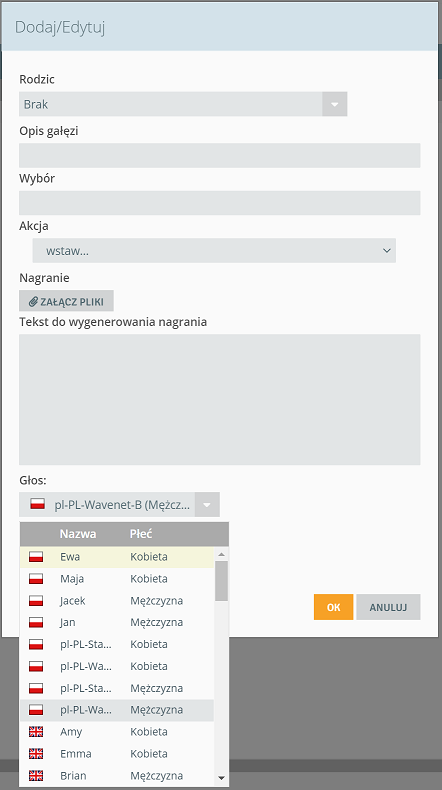Viewport: 442px width, 790px height.
Task: Click the Polish flag beside Jacek
Action: (x=36, y=601)
